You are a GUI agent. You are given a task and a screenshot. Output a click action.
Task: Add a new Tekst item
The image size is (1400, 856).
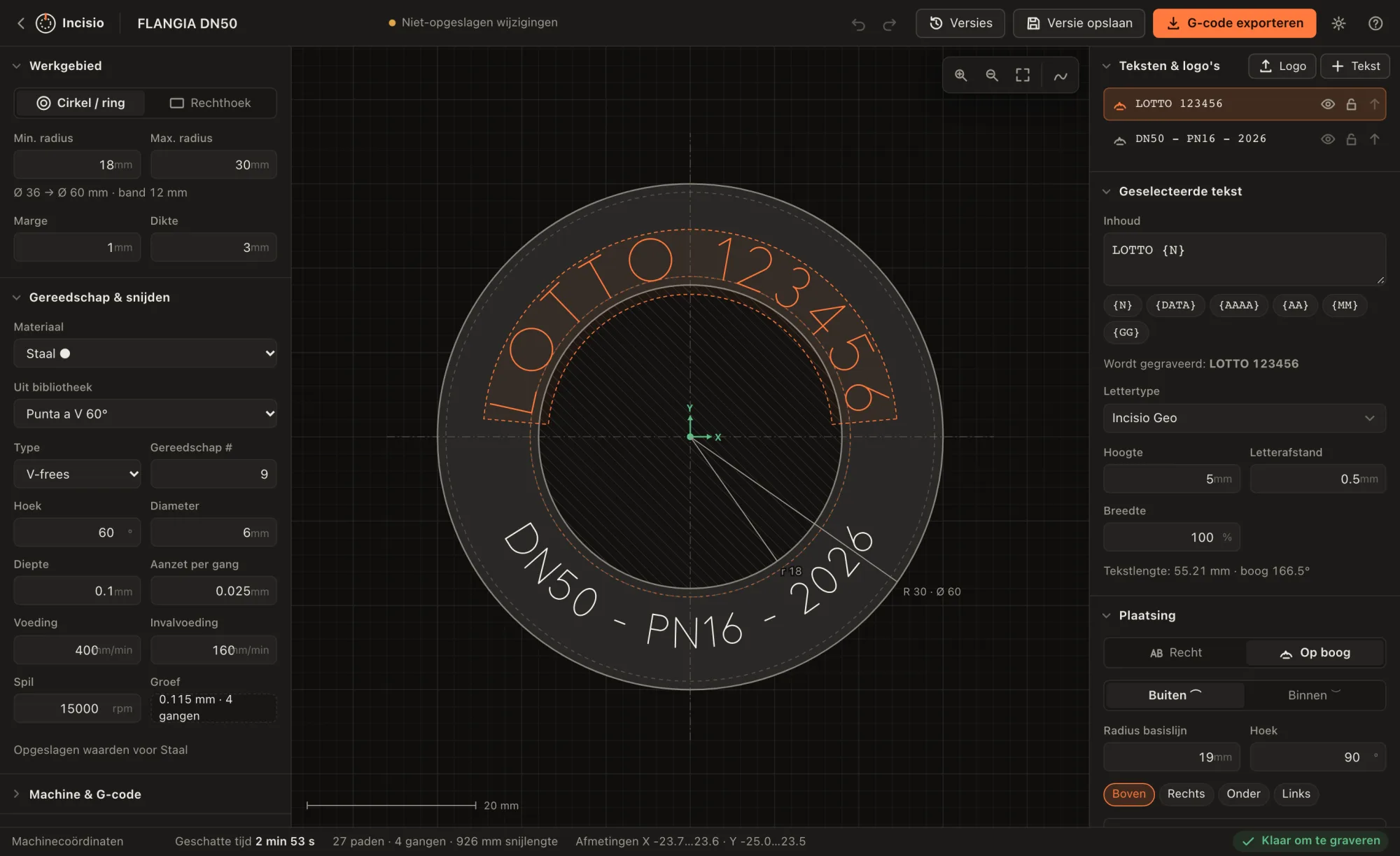click(1354, 66)
